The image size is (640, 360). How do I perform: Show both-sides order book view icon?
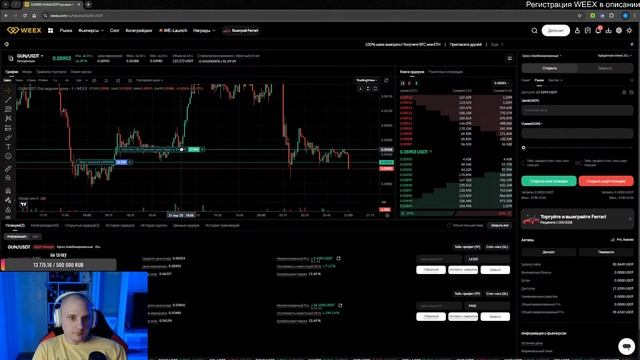[402, 83]
